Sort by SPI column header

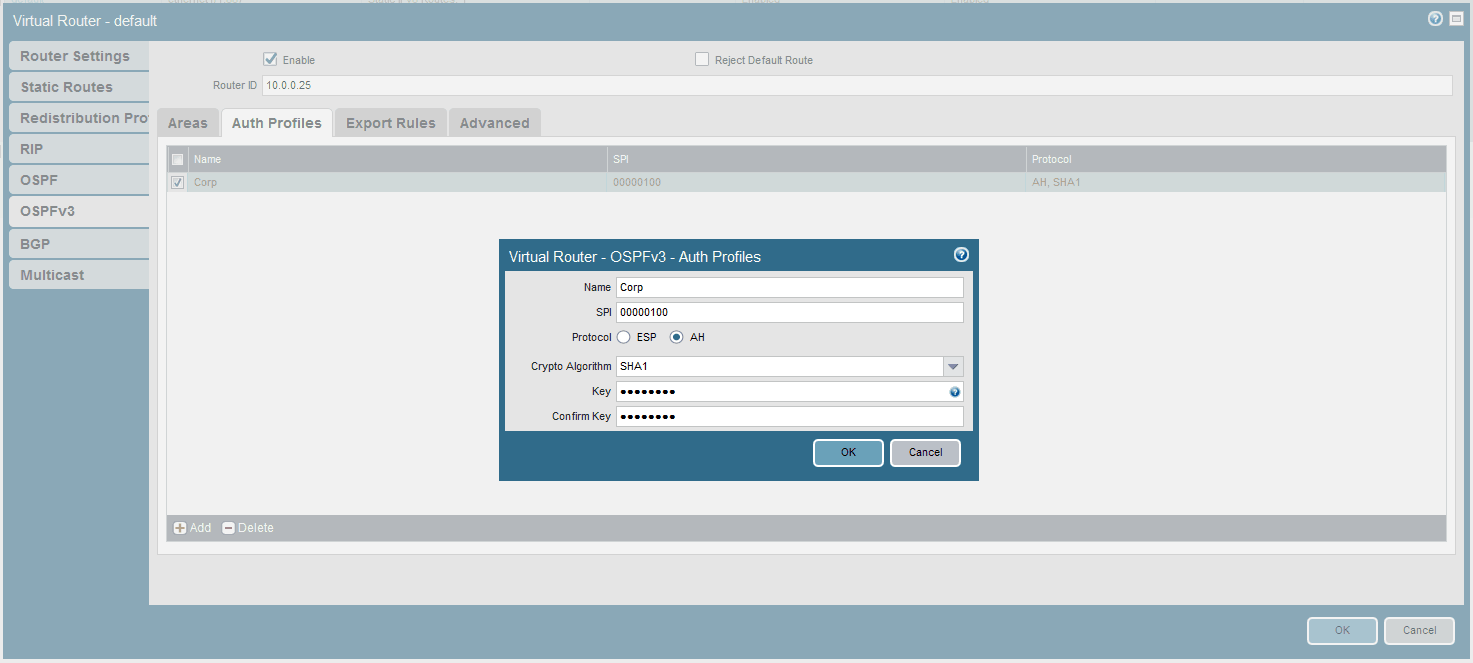[x=816, y=159]
